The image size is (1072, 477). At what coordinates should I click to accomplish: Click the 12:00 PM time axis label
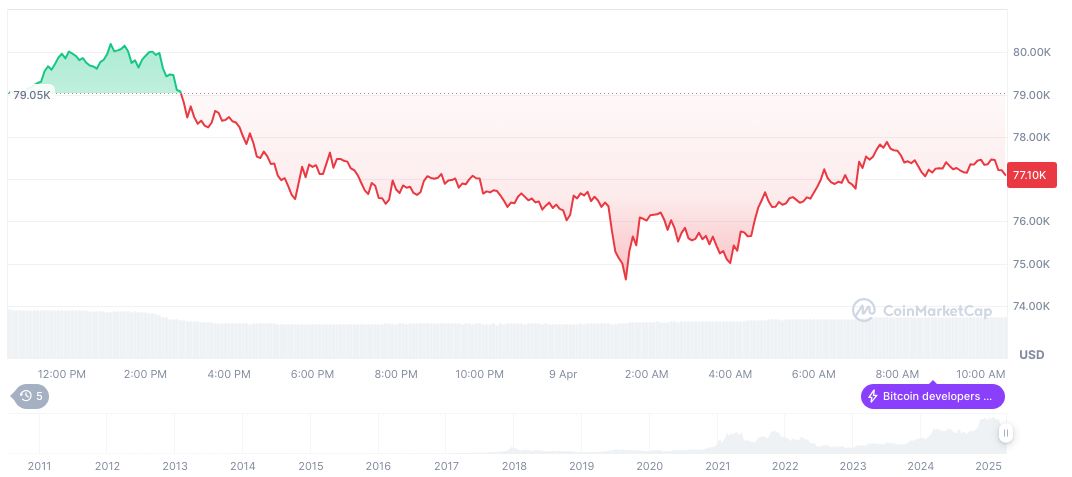point(62,374)
